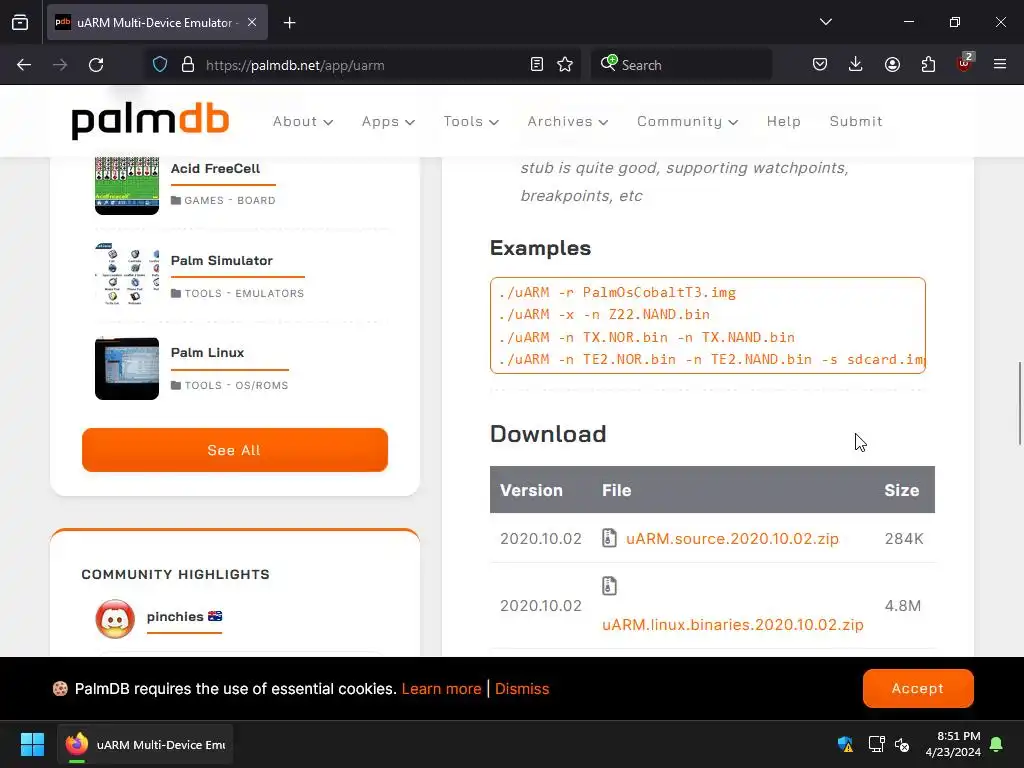Viewport: 1024px width, 768px height.
Task: Click the Version column header
Action: [532, 490]
